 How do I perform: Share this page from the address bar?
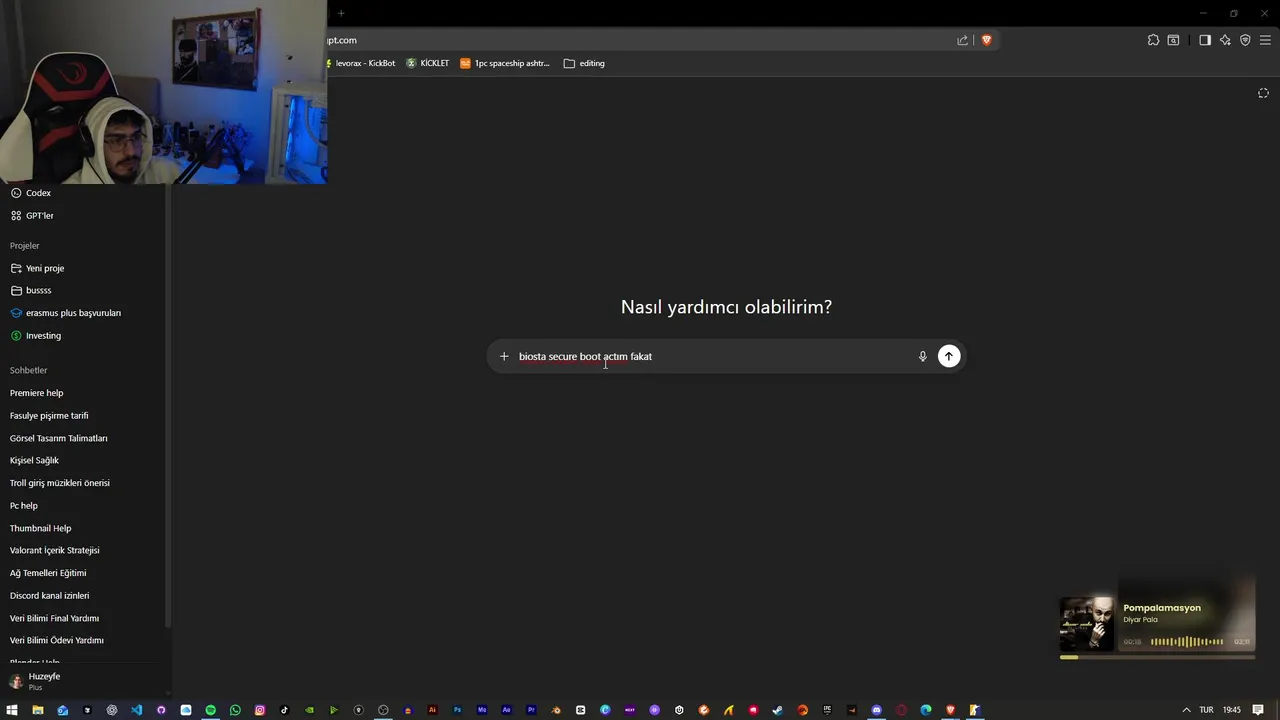962,40
